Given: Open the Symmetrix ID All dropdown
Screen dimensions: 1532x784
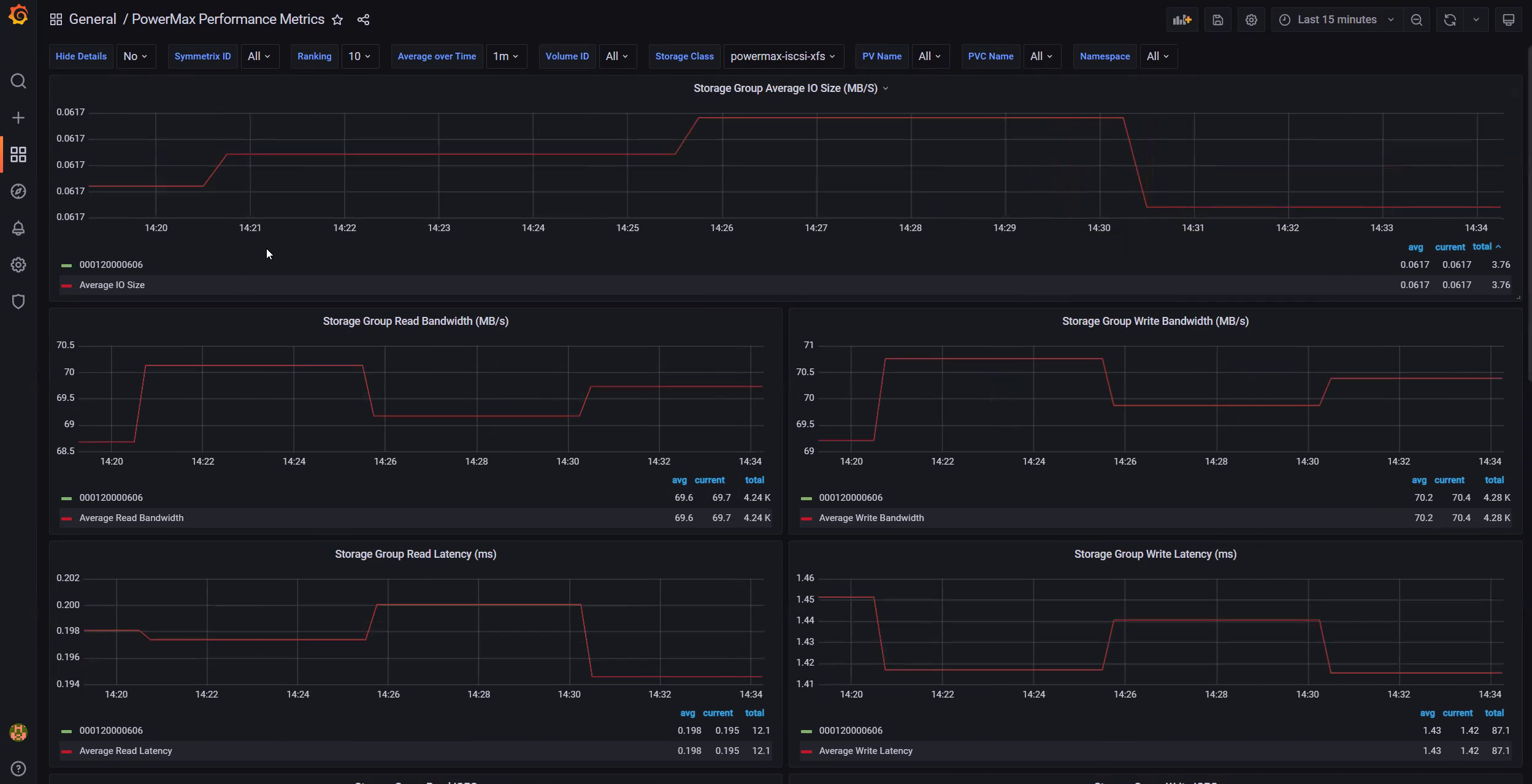Looking at the screenshot, I should (259, 56).
